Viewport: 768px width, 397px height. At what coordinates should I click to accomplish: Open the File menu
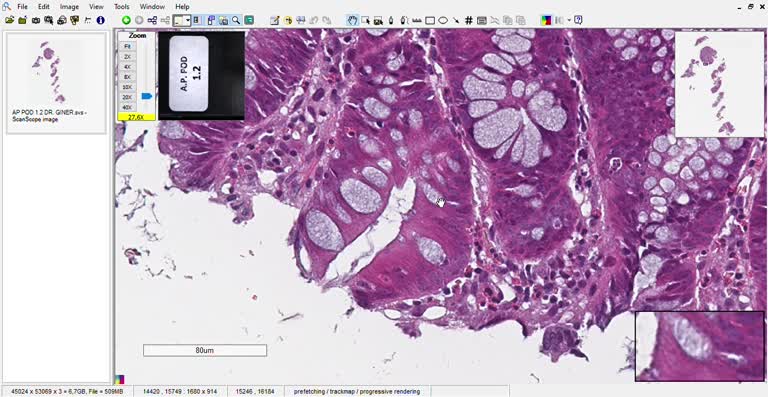tap(23, 7)
